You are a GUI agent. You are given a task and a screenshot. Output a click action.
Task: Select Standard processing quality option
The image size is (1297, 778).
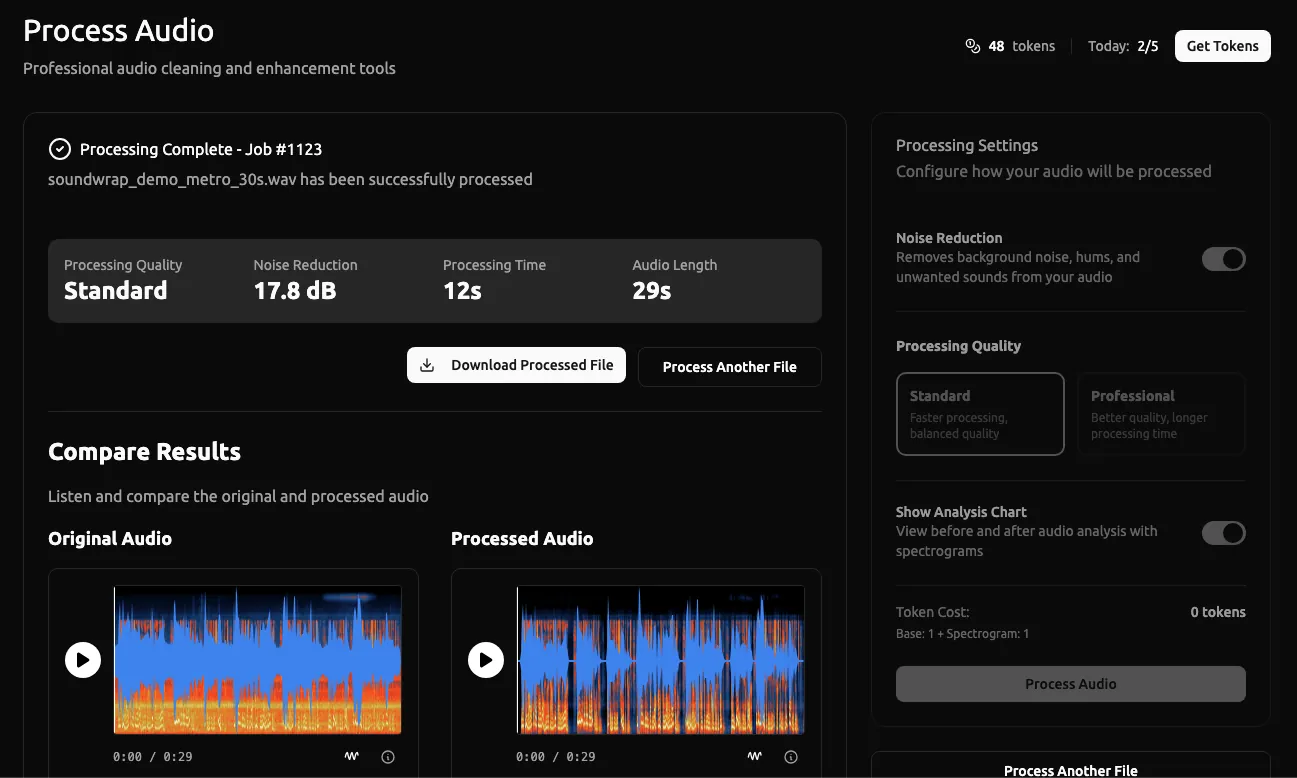pos(980,414)
